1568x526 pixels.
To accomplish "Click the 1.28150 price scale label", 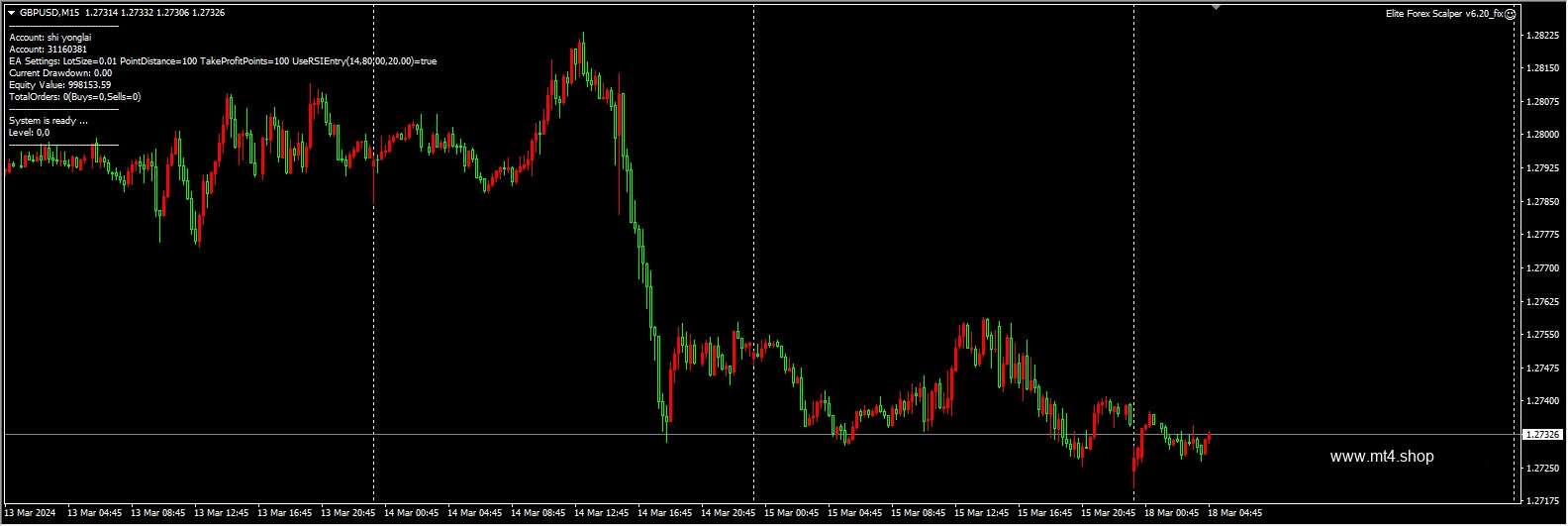I will click(1543, 68).
